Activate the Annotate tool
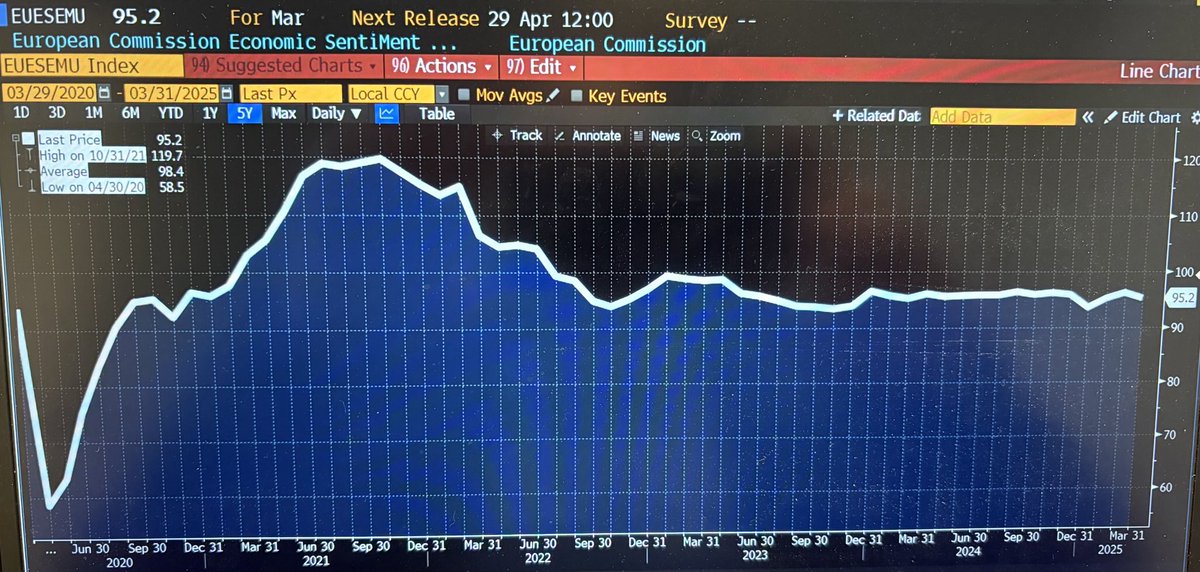 587,135
